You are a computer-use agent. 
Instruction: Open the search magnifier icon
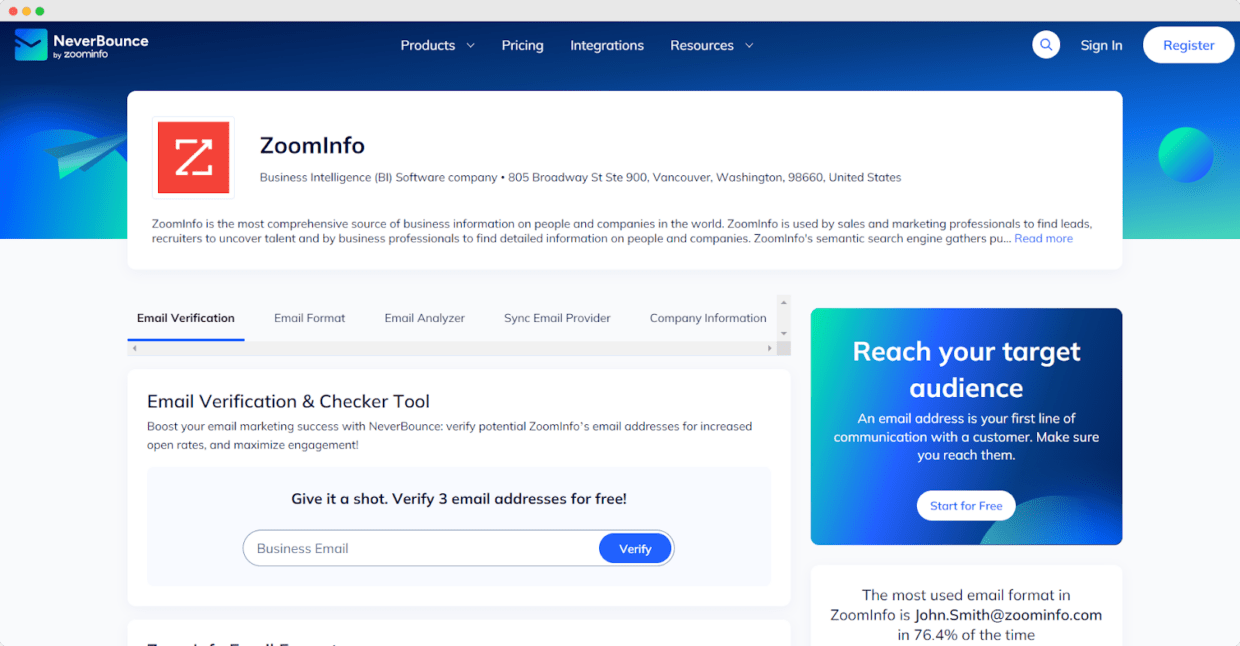click(x=1046, y=45)
